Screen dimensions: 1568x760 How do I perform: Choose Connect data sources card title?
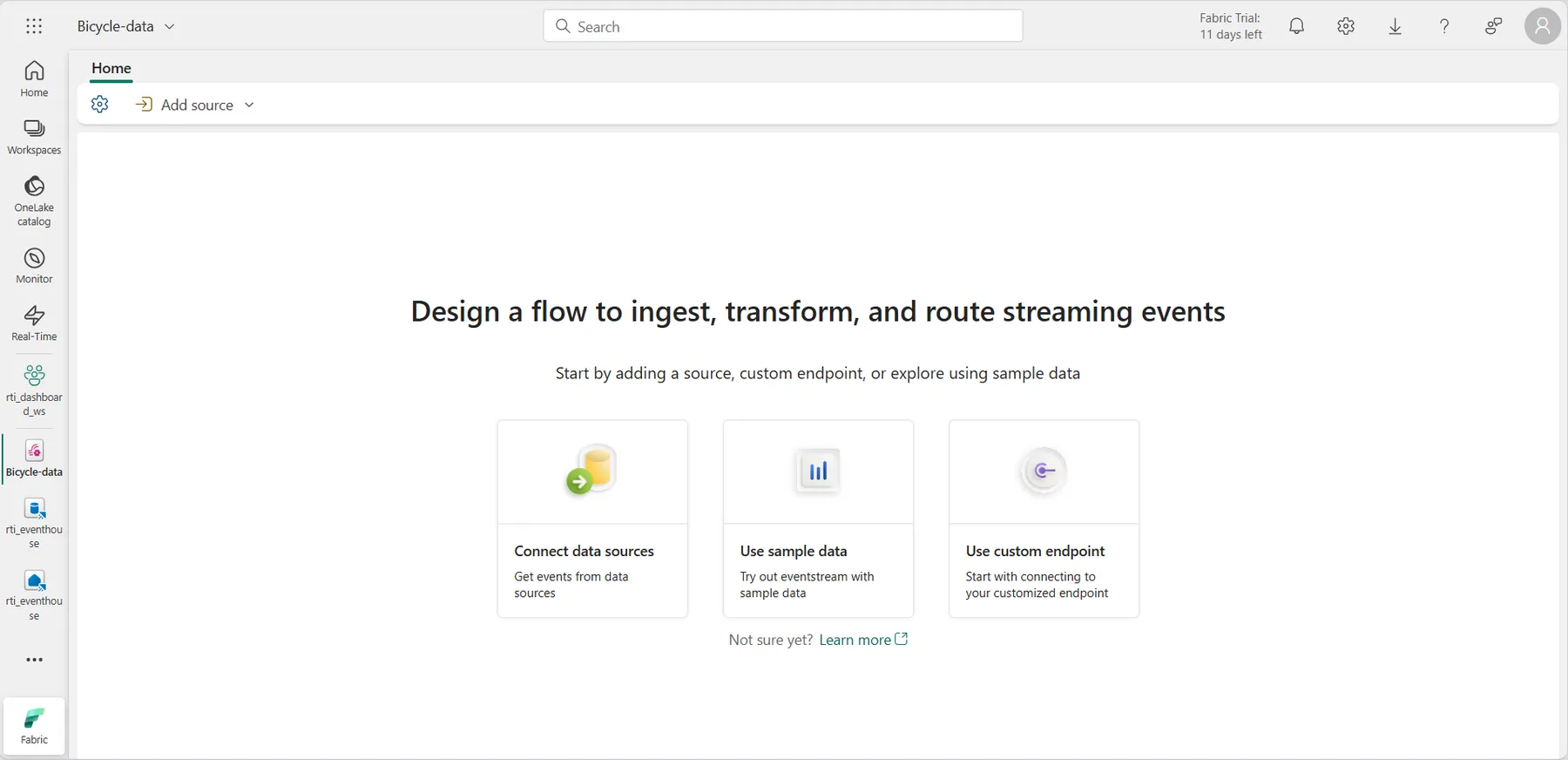click(x=584, y=551)
